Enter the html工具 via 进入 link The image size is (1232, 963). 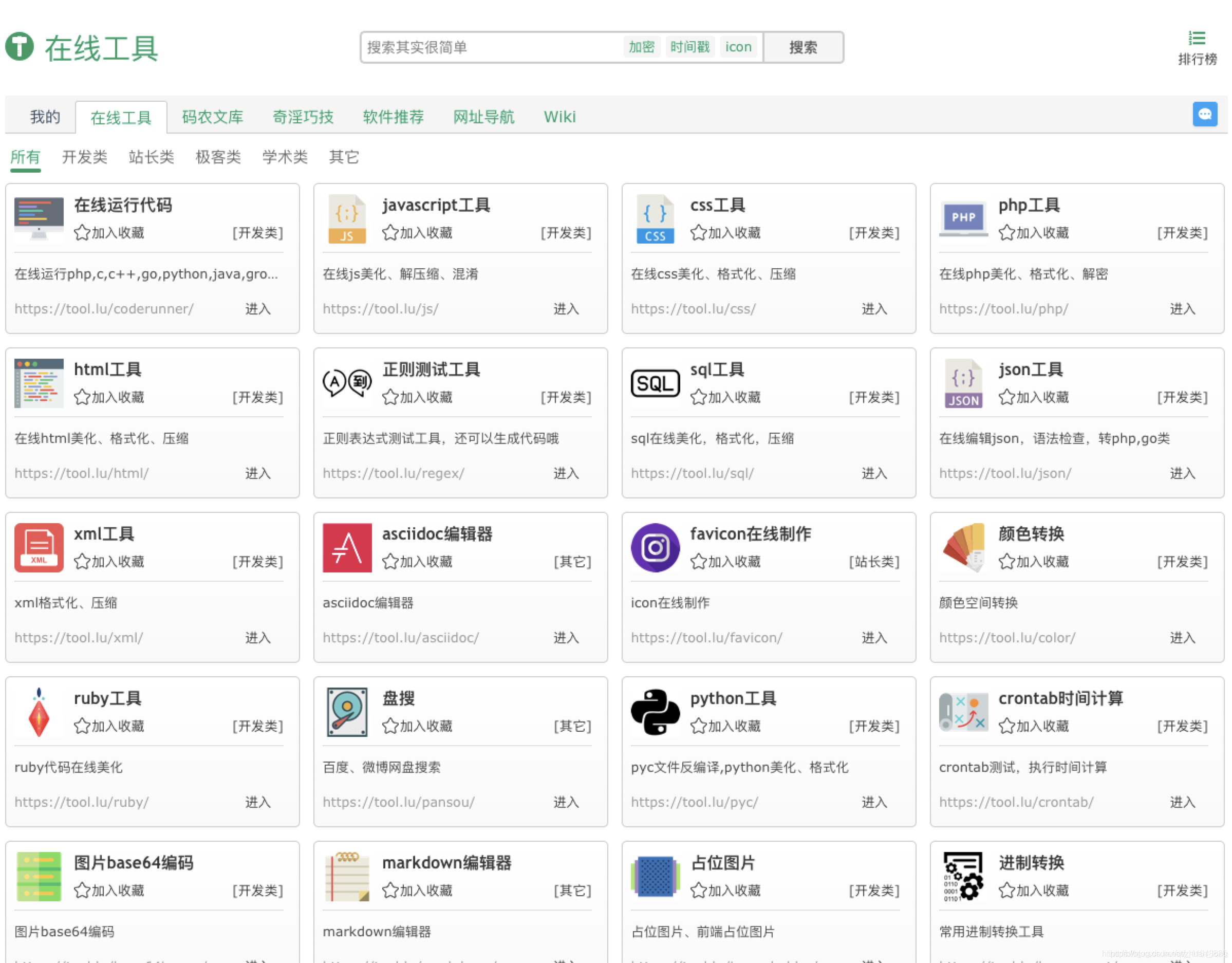tap(257, 473)
